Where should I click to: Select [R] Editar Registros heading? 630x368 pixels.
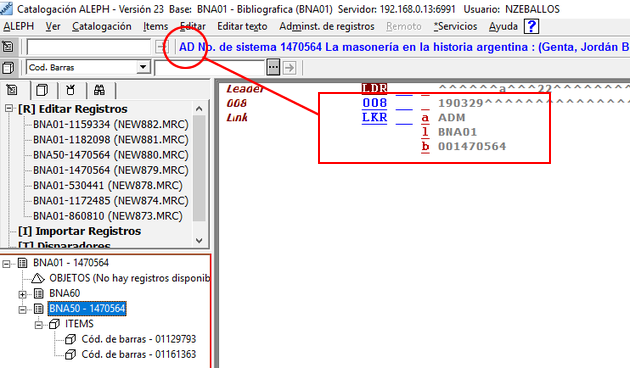coord(73,109)
